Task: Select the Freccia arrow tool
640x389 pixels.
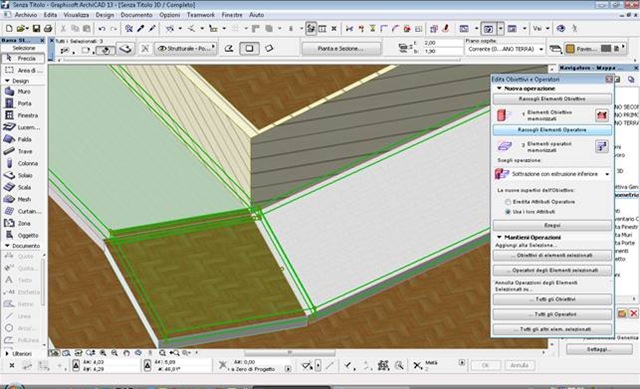Action: point(23,58)
